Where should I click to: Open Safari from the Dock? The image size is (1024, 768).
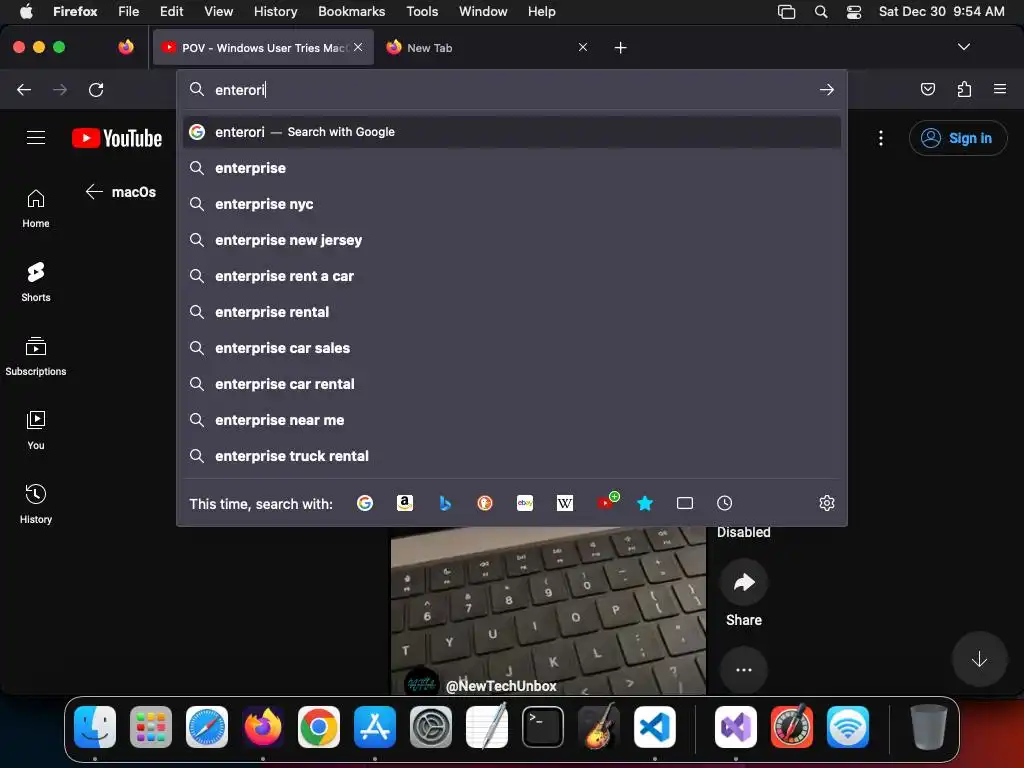[x=207, y=727]
